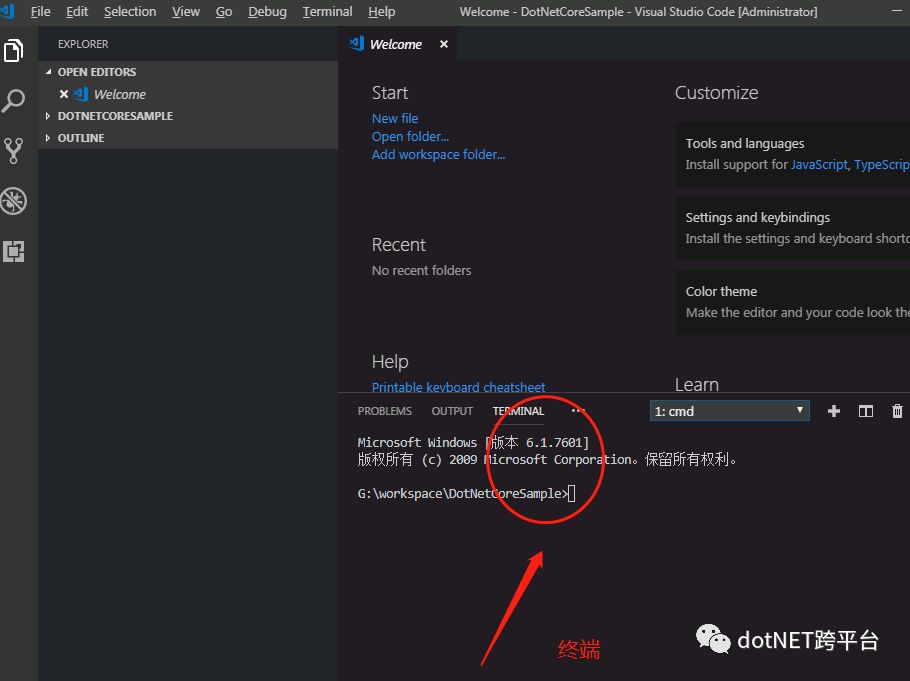Open the Debug view icon
The image size is (910, 681).
[x=13, y=201]
